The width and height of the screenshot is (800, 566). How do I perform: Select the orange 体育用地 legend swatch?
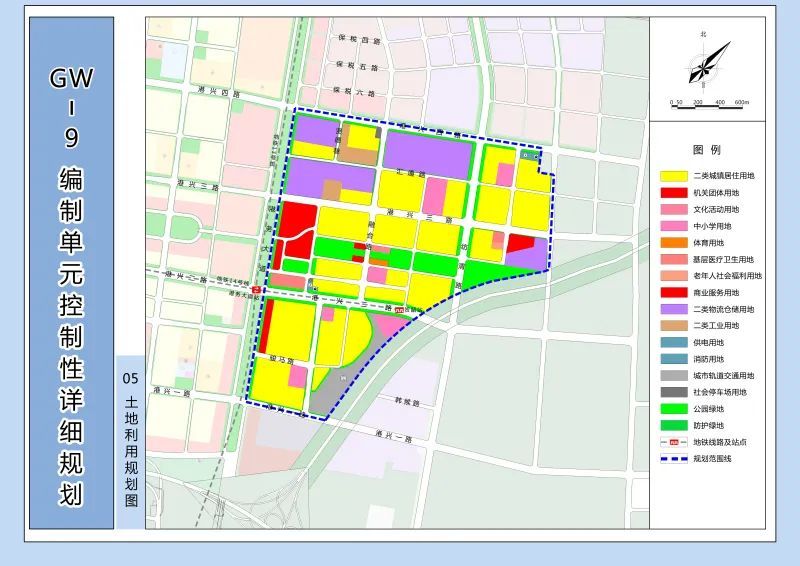pos(673,243)
